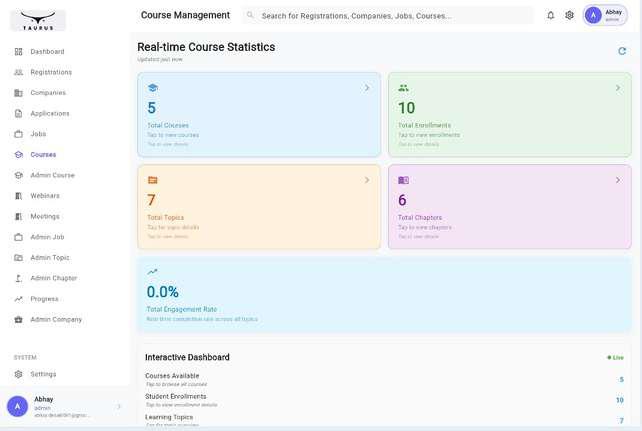Click the Progress trend icon in sidebar

coord(18,299)
